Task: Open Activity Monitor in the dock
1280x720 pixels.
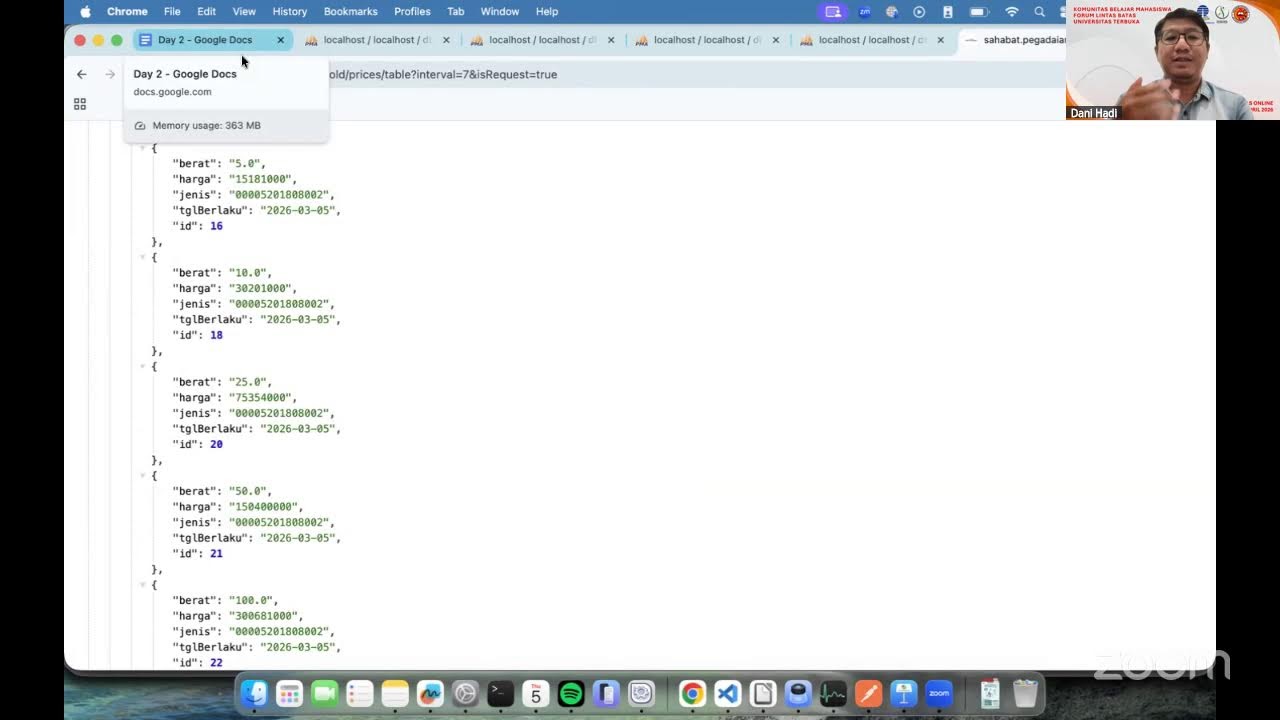Action: click(833, 693)
